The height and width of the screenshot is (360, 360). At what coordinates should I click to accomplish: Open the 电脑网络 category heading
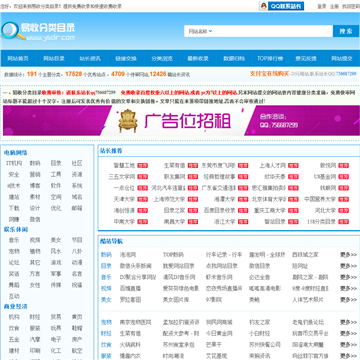(x=16, y=153)
